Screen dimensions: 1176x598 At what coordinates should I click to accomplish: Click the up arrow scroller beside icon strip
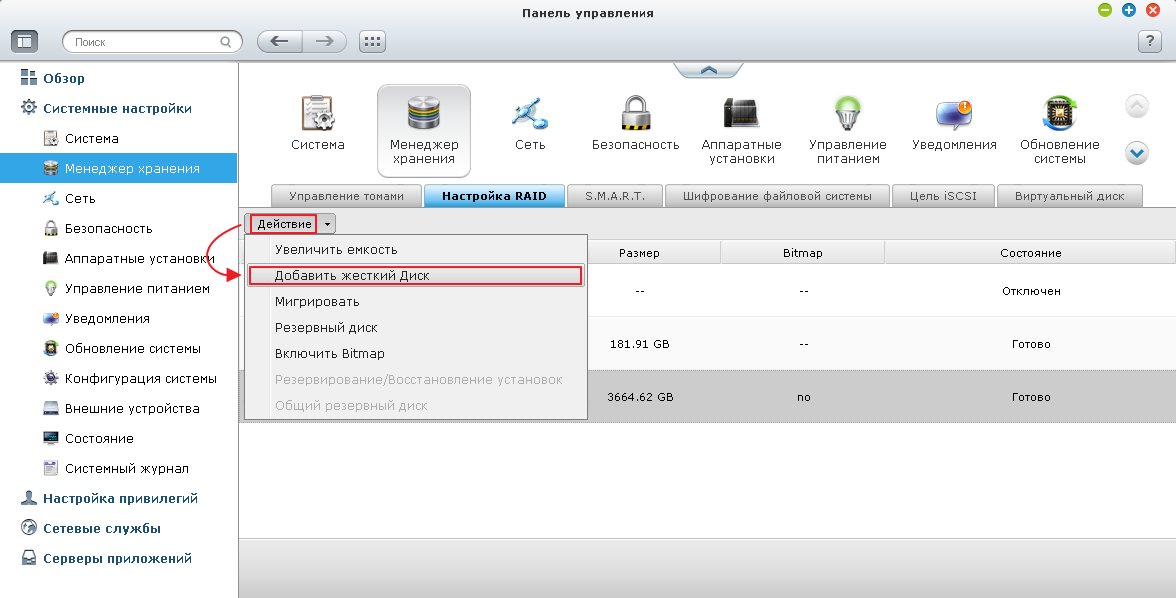point(1137,107)
